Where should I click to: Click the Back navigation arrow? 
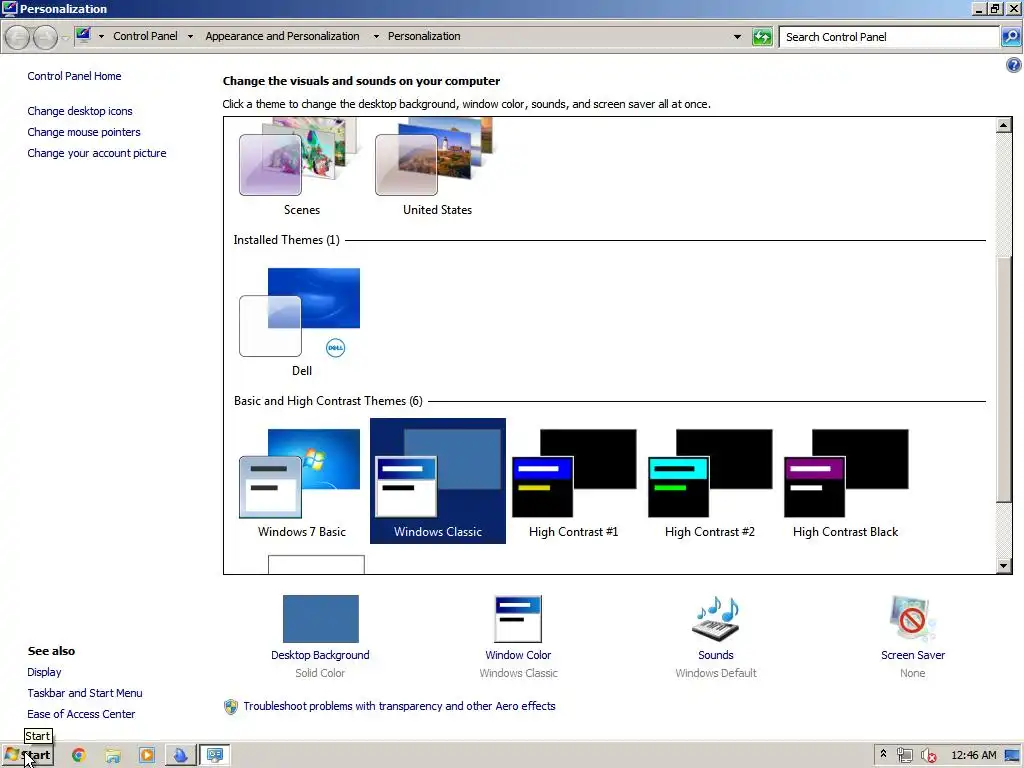[x=18, y=37]
